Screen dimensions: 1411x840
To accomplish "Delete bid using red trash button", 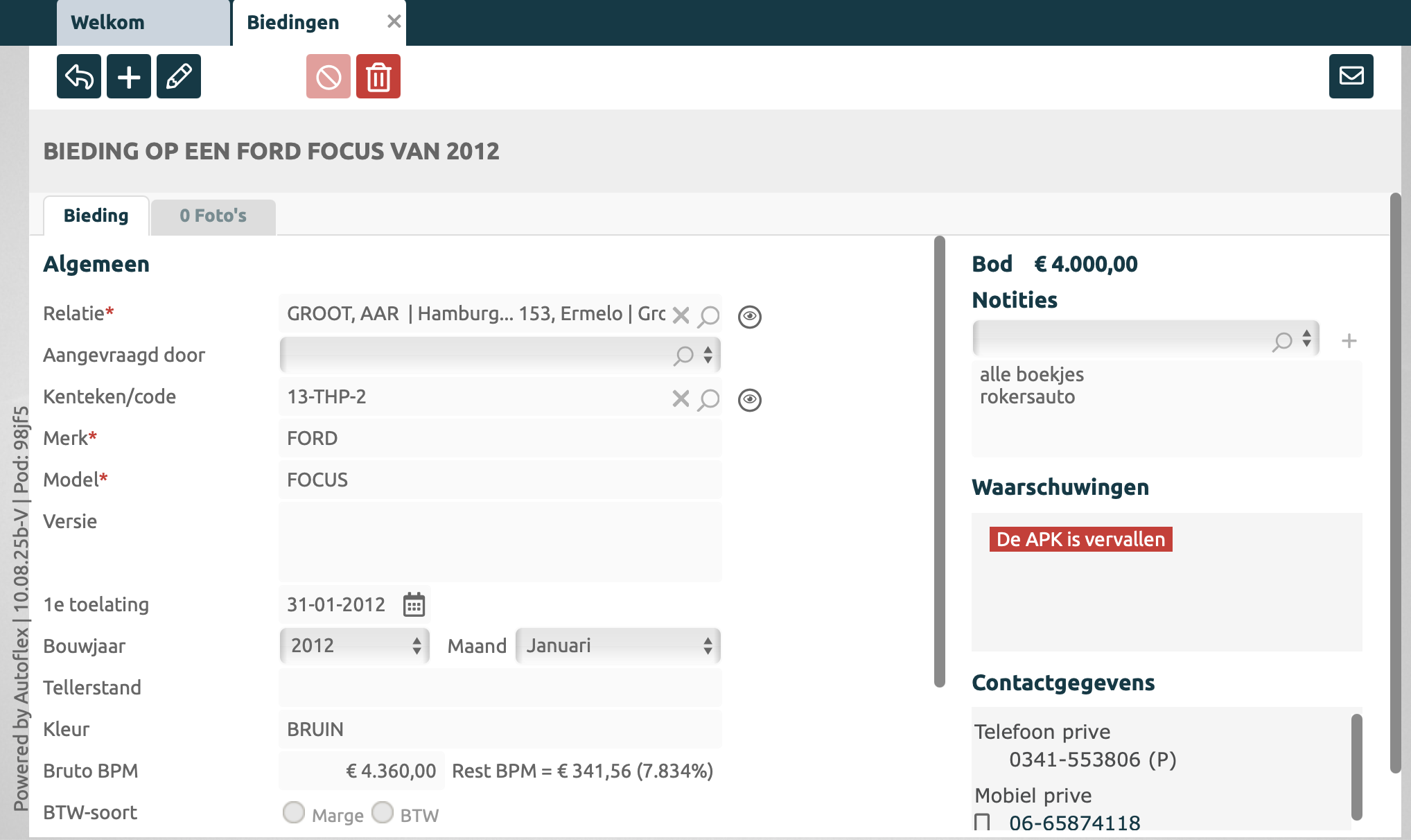I will pyautogui.click(x=378, y=76).
